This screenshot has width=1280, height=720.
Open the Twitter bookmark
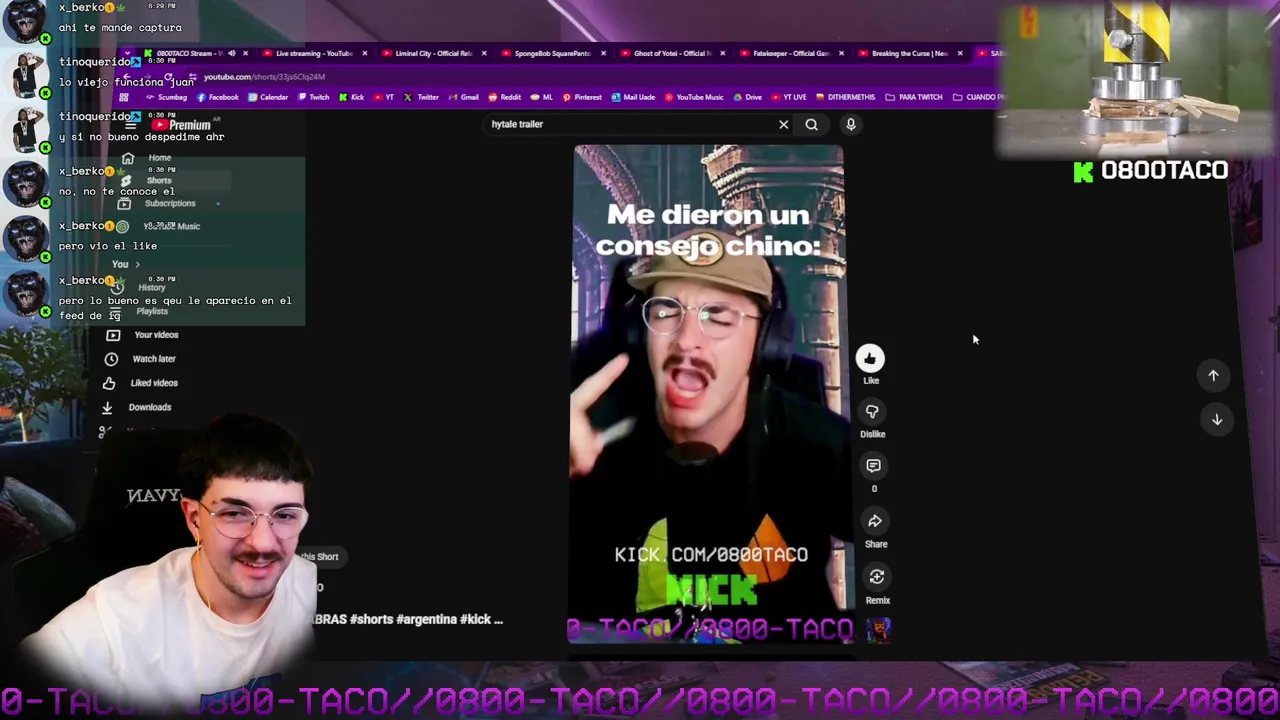(422, 97)
